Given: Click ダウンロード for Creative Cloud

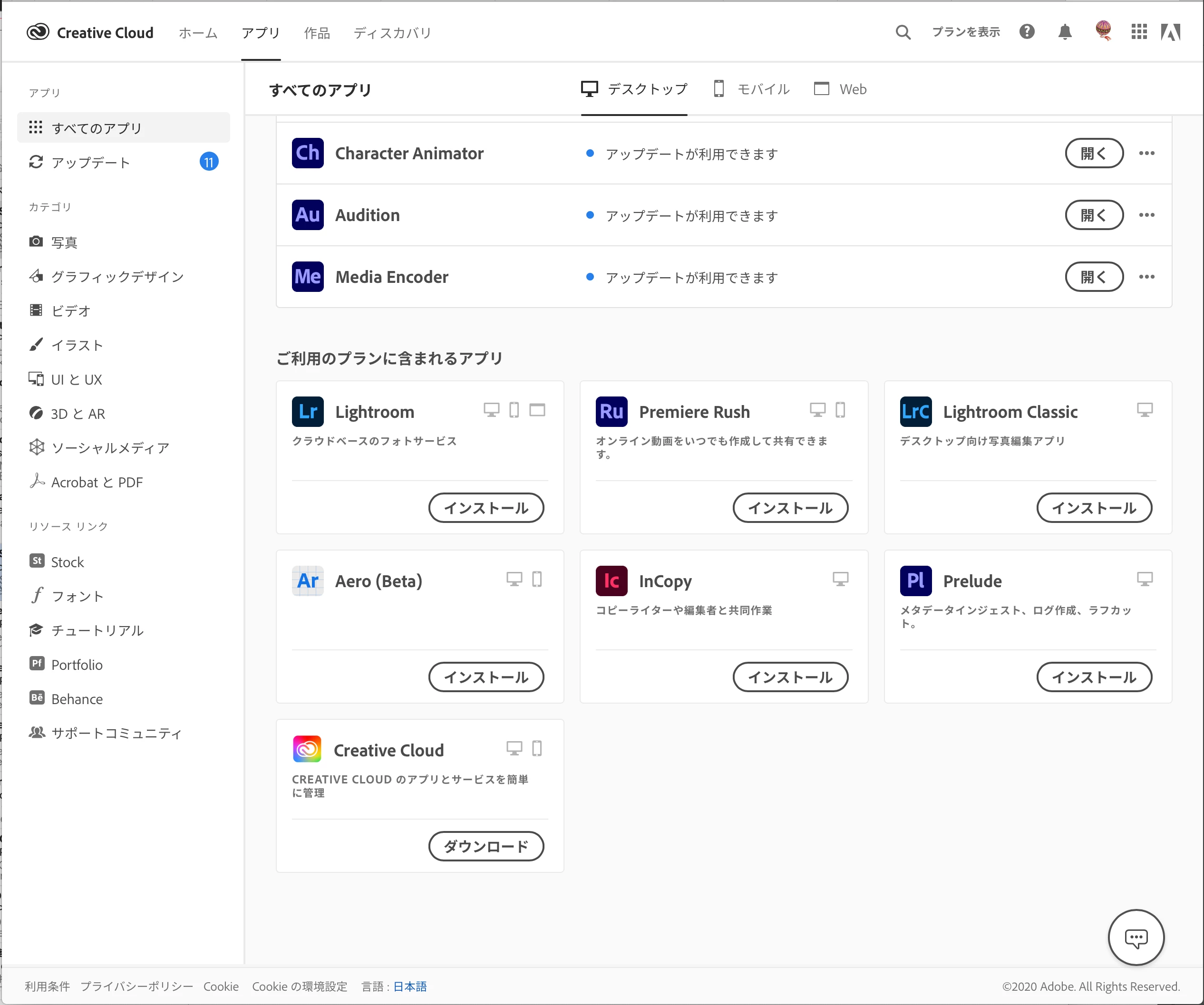Looking at the screenshot, I should pos(485,846).
